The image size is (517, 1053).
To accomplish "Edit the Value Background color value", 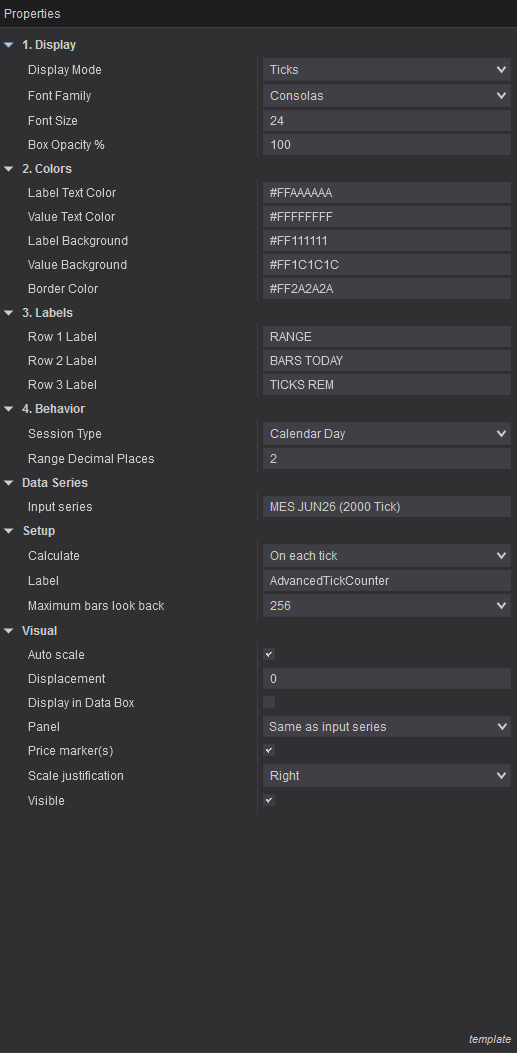I will coord(387,265).
